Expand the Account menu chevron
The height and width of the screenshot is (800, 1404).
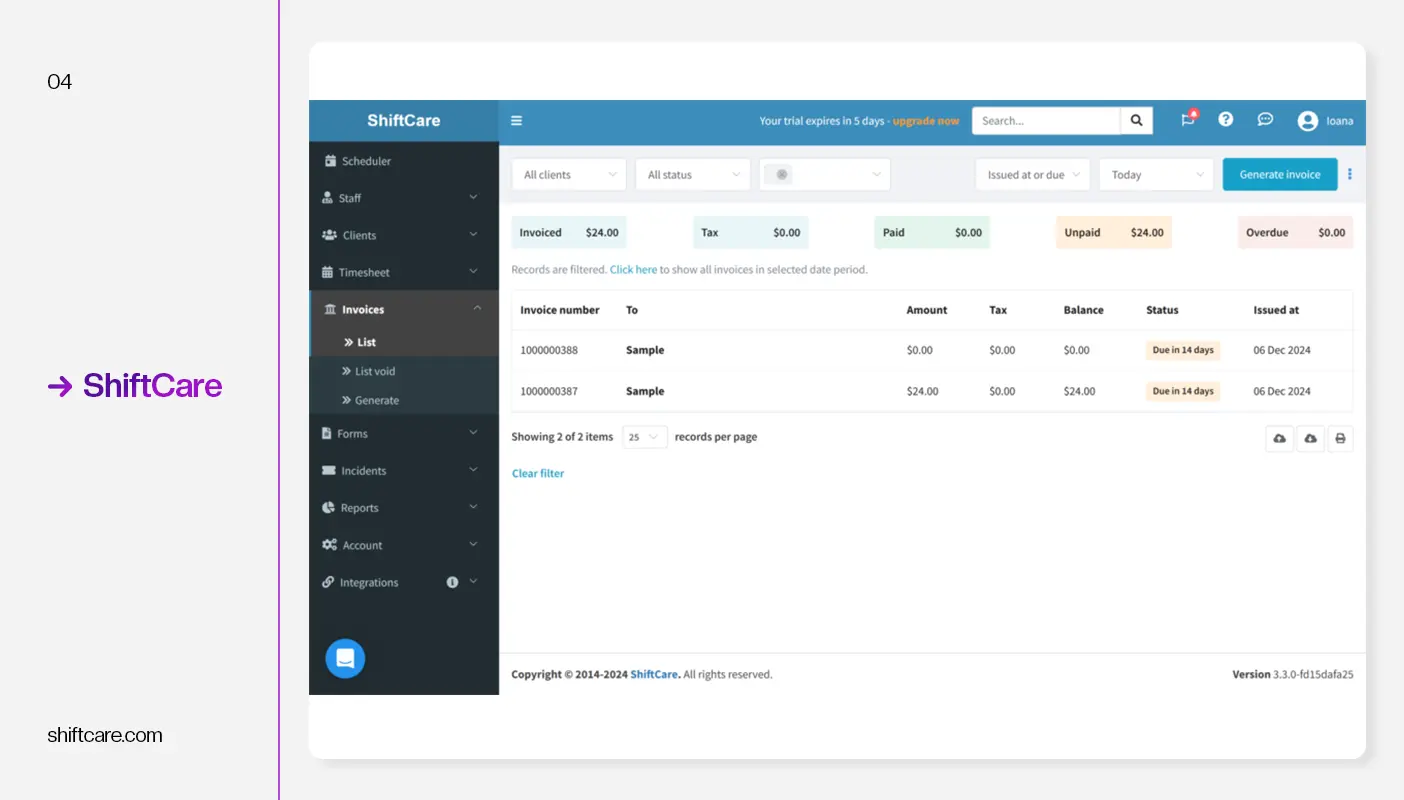tap(473, 545)
